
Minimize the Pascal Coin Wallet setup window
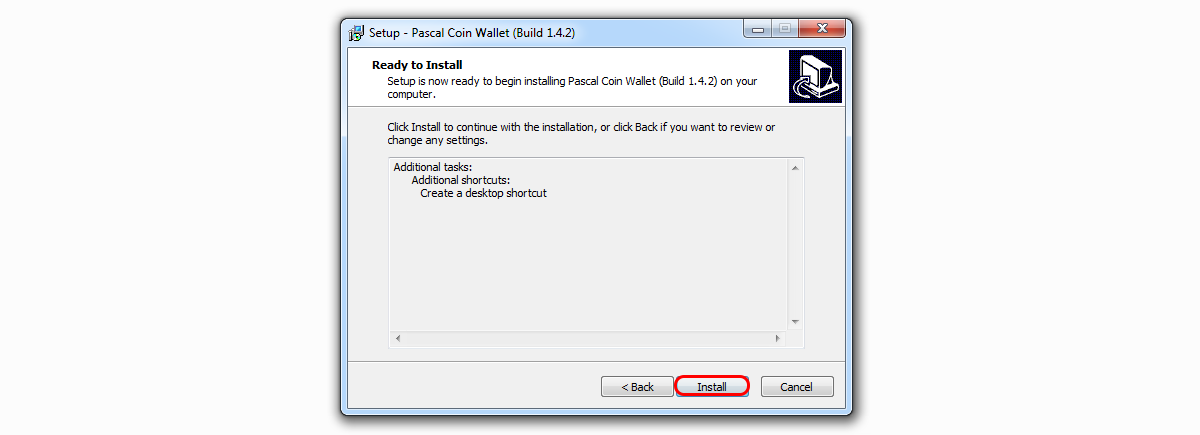757,29
